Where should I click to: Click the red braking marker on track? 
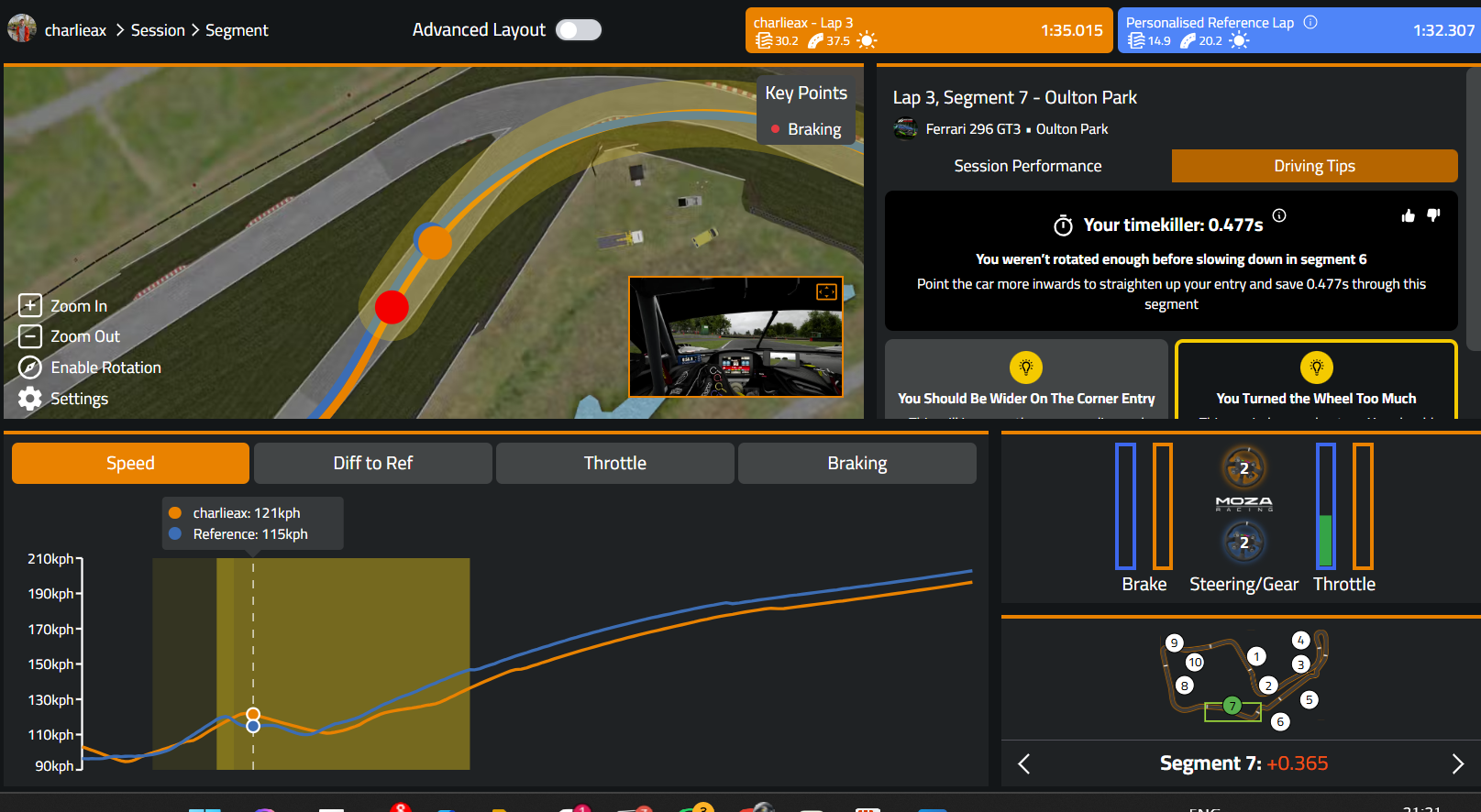[x=392, y=307]
